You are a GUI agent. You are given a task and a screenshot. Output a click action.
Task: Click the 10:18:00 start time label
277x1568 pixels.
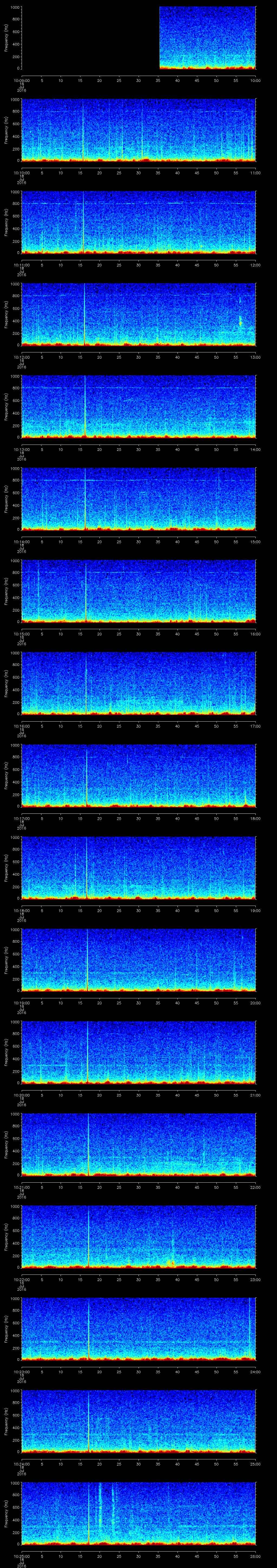pos(21,910)
